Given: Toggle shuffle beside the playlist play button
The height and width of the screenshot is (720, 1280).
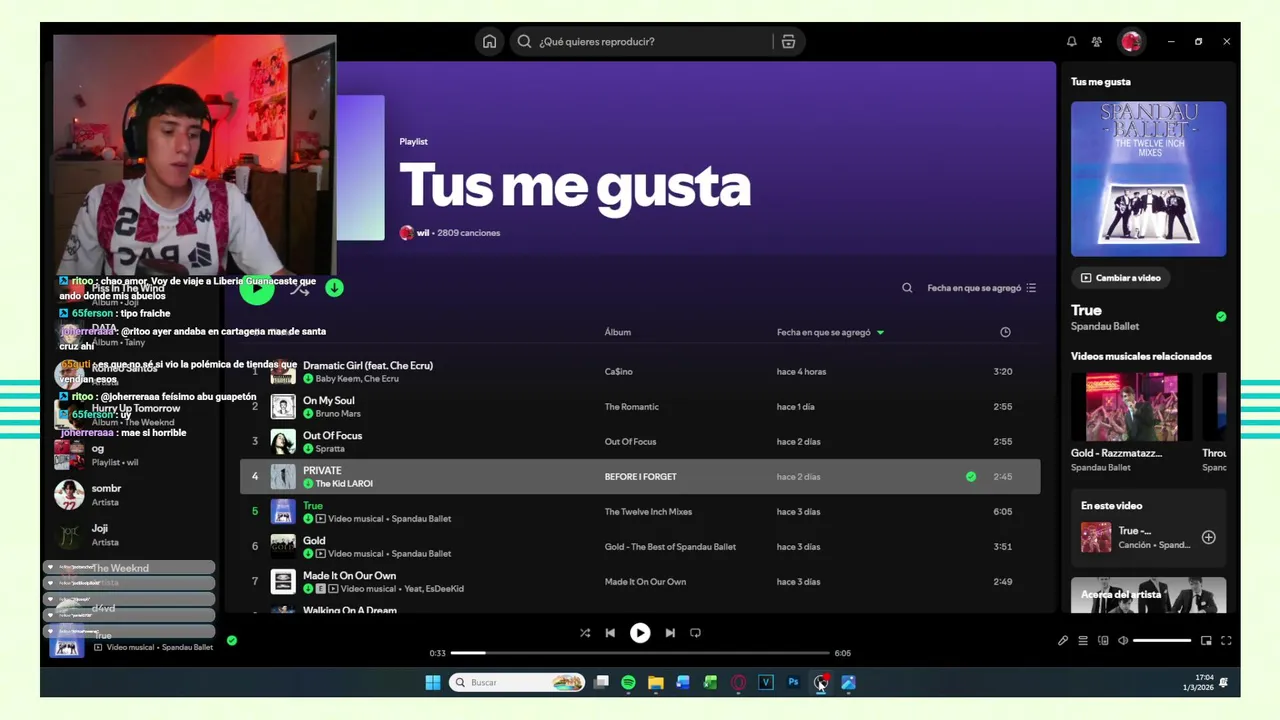Looking at the screenshot, I should [299, 288].
